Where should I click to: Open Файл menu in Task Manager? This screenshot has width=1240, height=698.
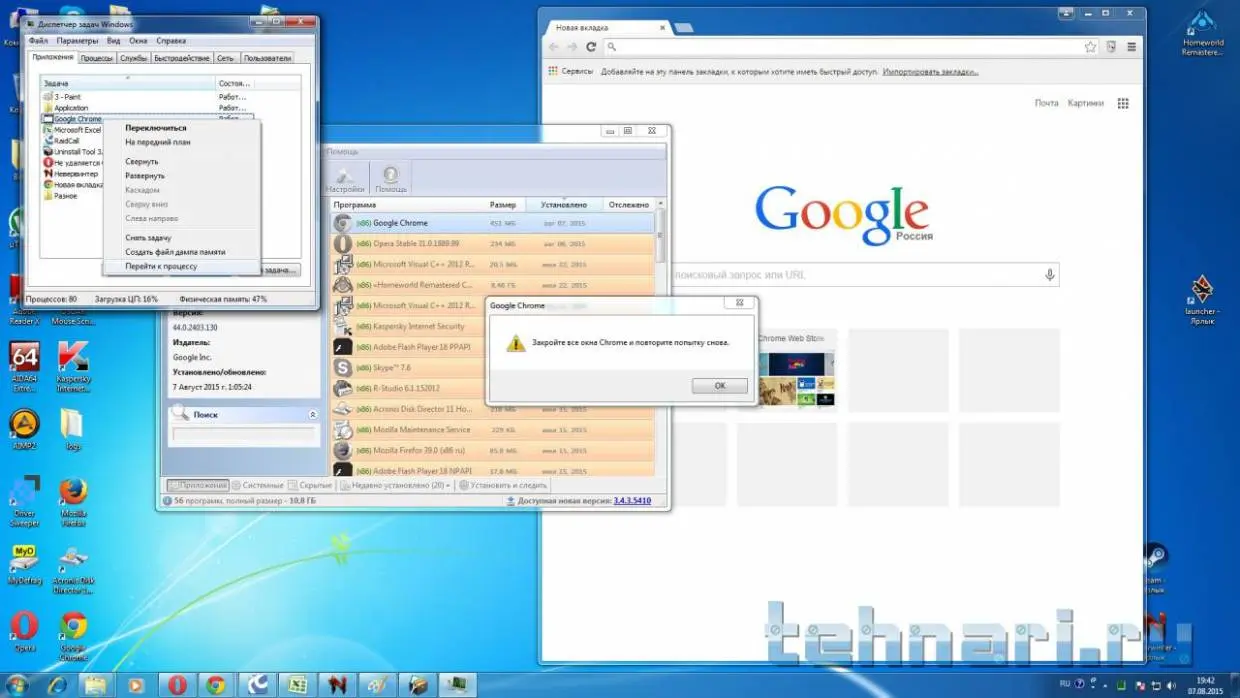[38, 41]
